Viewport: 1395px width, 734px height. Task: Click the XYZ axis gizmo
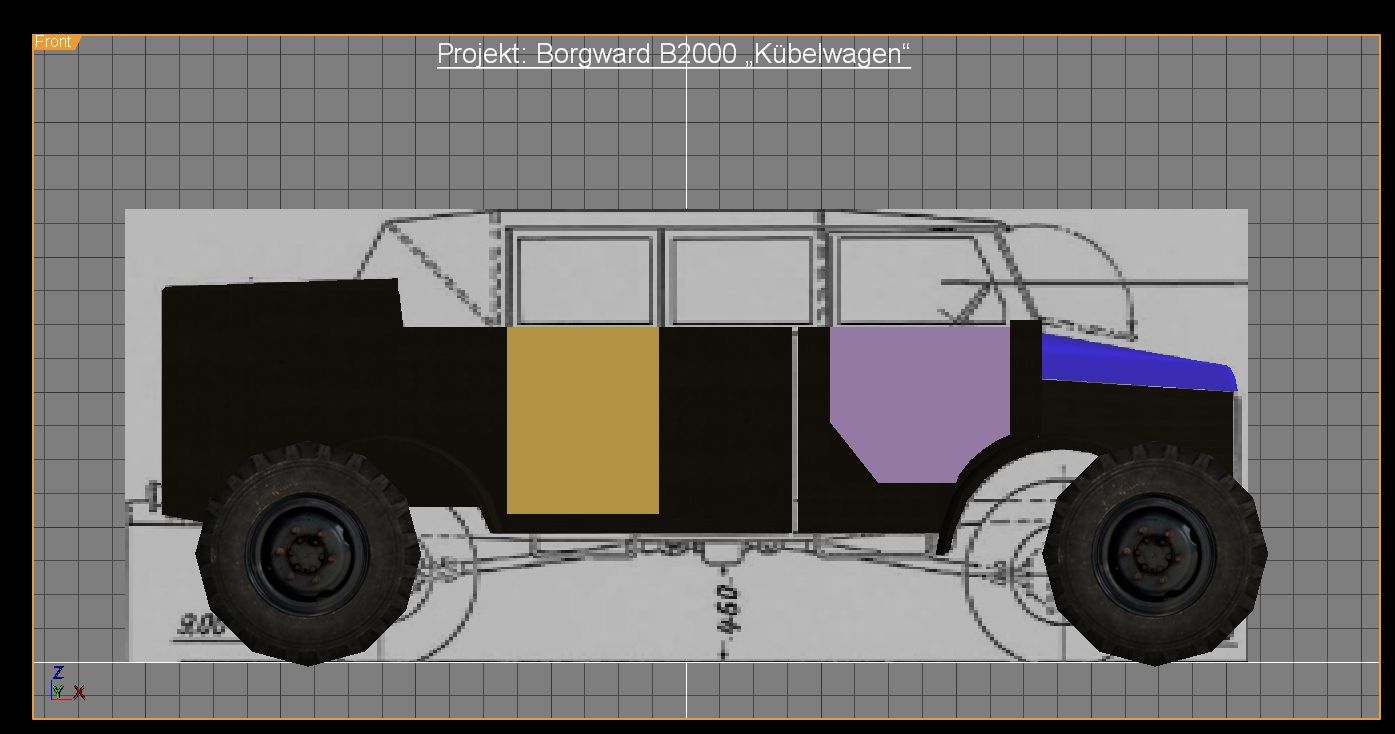(67, 684)
